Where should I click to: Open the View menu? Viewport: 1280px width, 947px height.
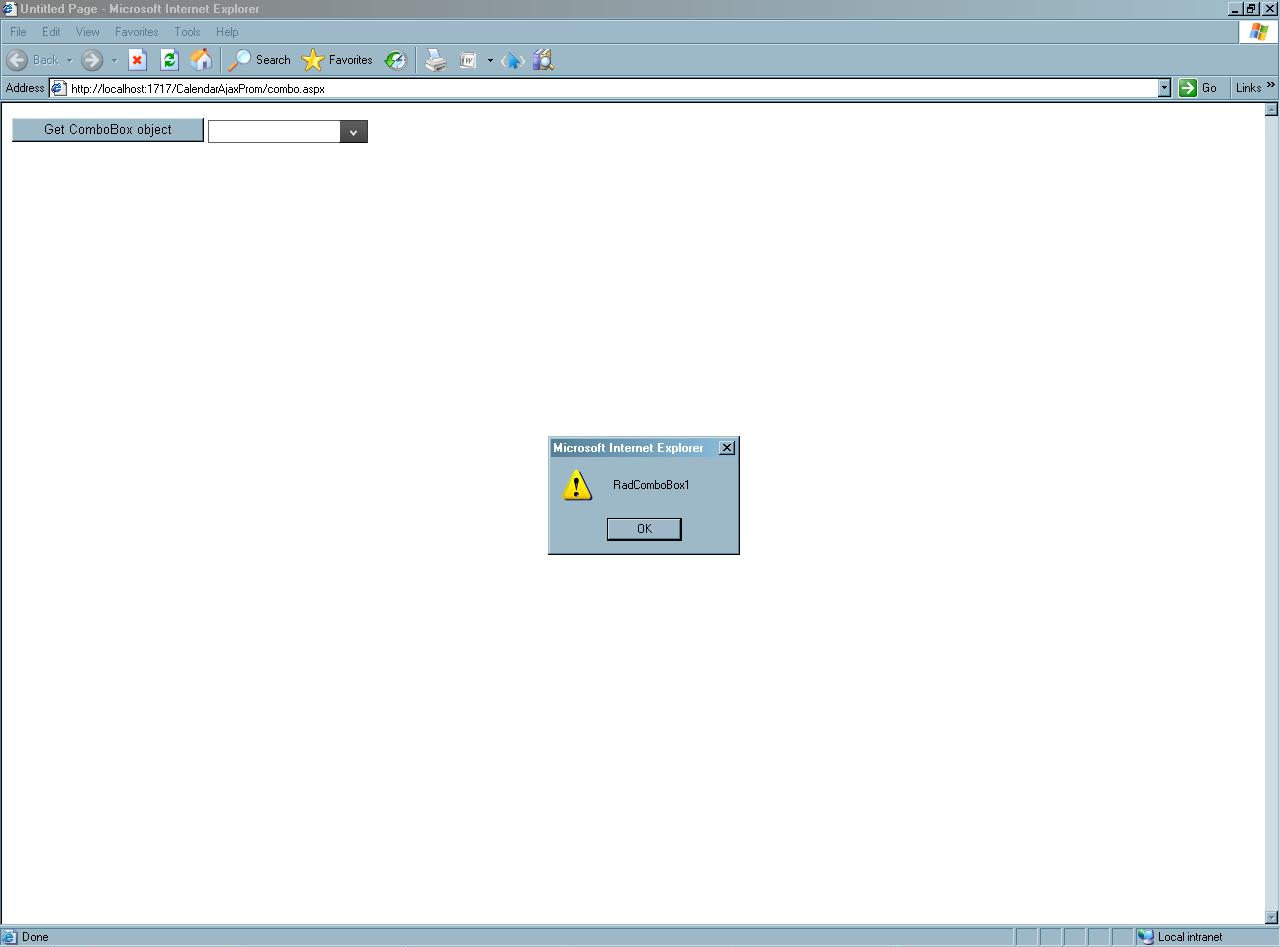tap(88, 32)
